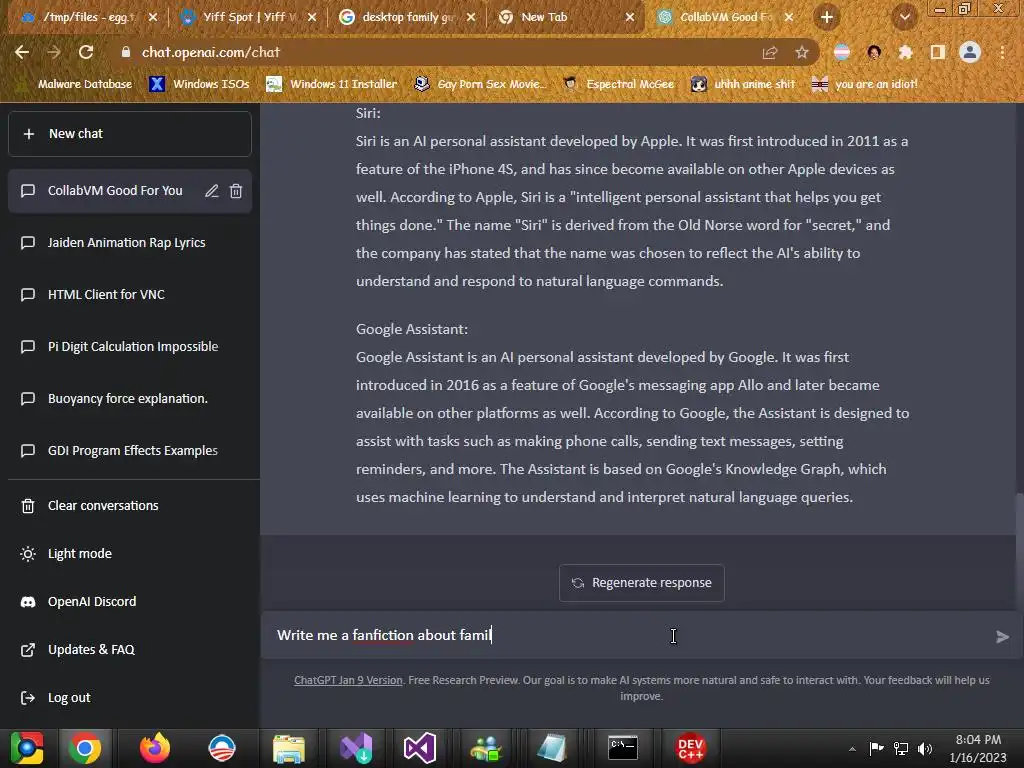
Task: Rename CollabVM Good For You chat
Action: (x=212, y=191)
